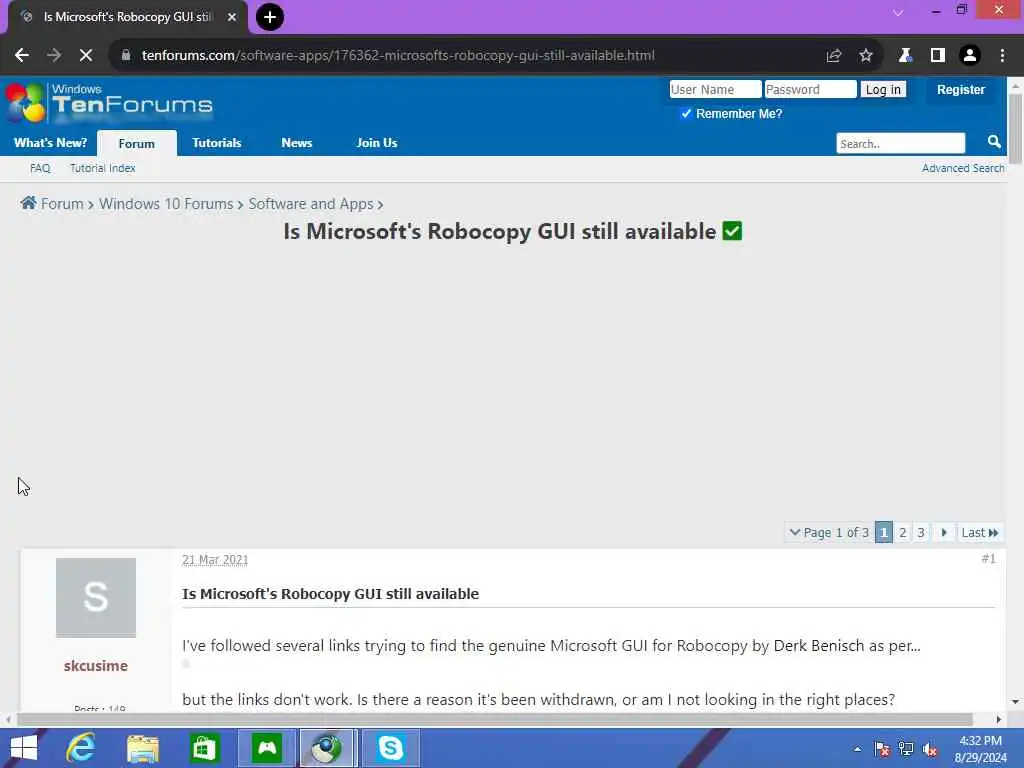The height and width of the screenshot is (768, 1024).
Task: Go back with the browser back arrow
Action: point(22,56)
